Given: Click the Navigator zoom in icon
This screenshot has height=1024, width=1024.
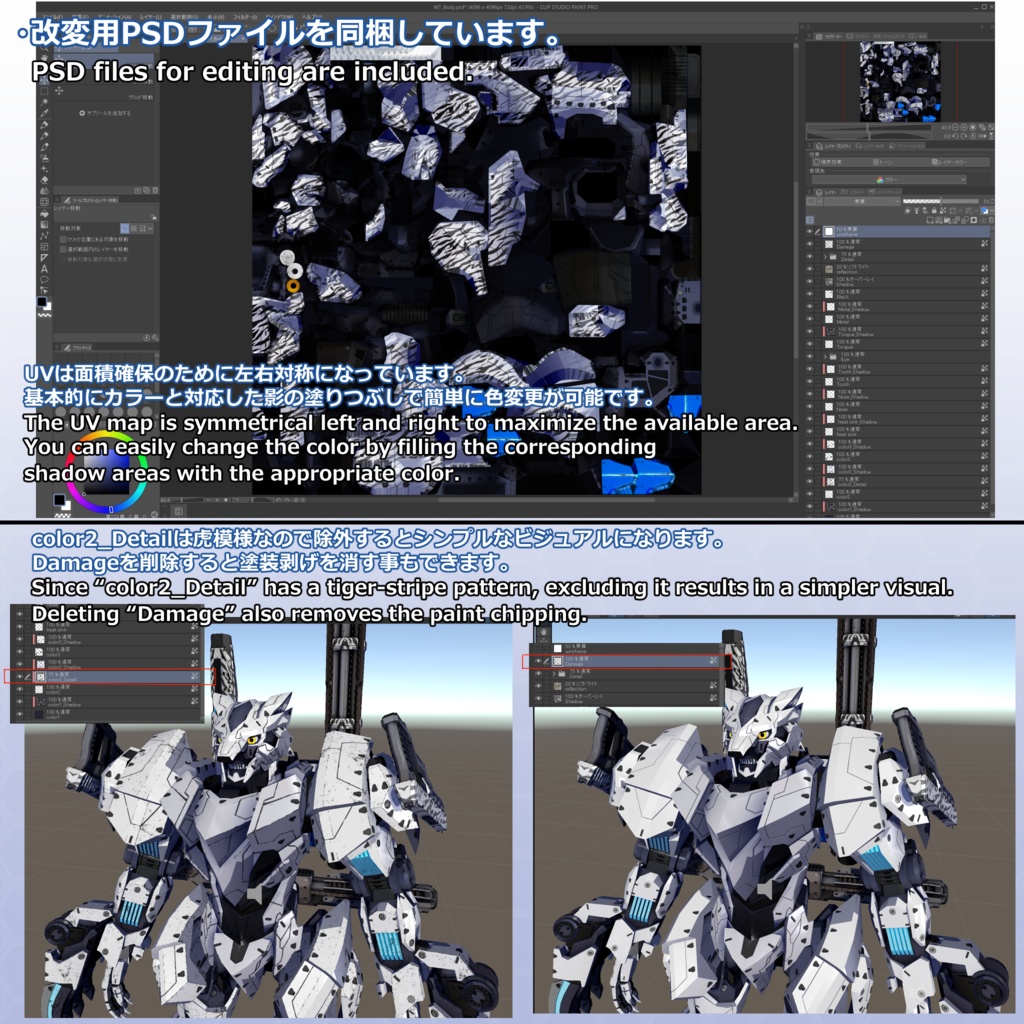Looking at the screenshot, I should [x=964, y=127].
